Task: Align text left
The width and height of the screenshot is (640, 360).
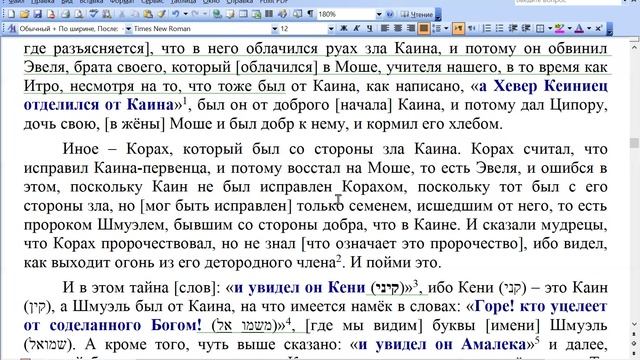Action: pos(384,28)
